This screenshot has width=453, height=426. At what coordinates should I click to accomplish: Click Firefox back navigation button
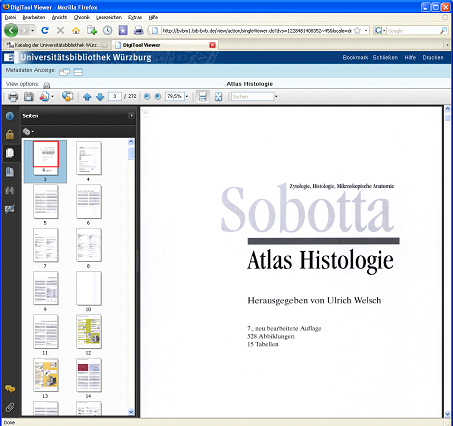11,31
